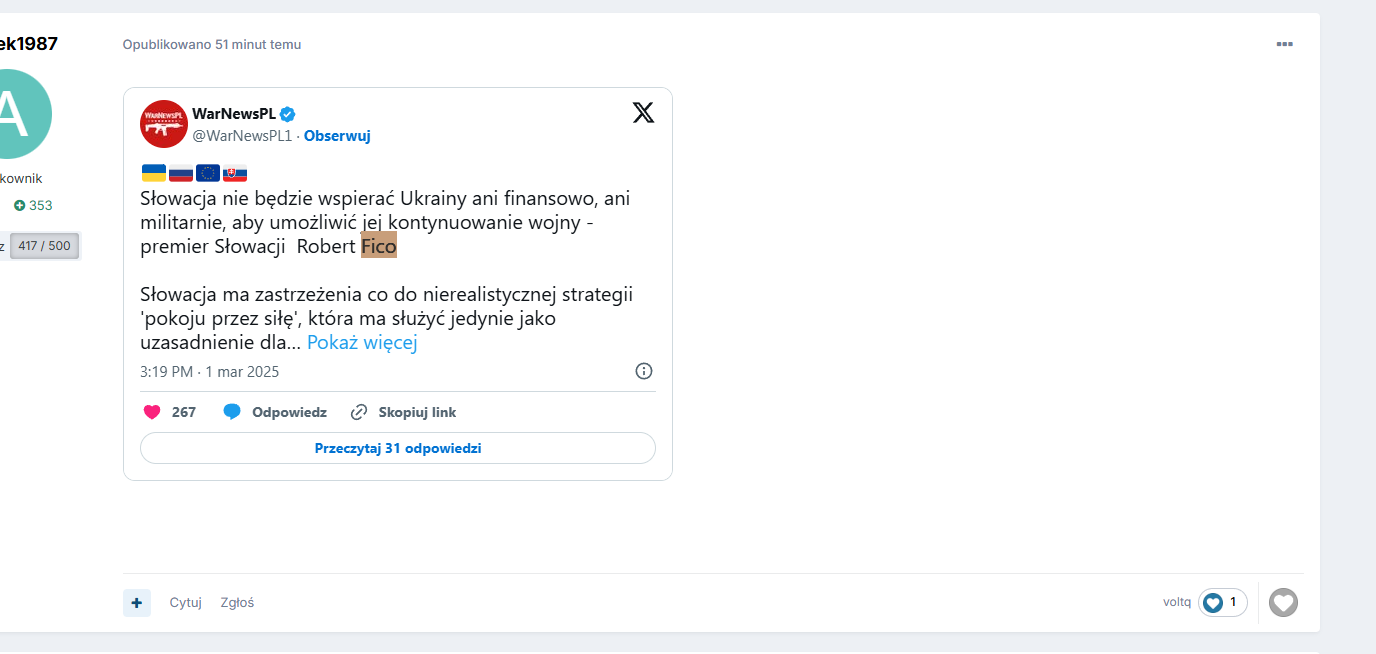The width and height of the screenshot is (1376, 654).
Task: Open Przeczytaj 31 odpowiedzi button
Action: (x=398, y=448)
